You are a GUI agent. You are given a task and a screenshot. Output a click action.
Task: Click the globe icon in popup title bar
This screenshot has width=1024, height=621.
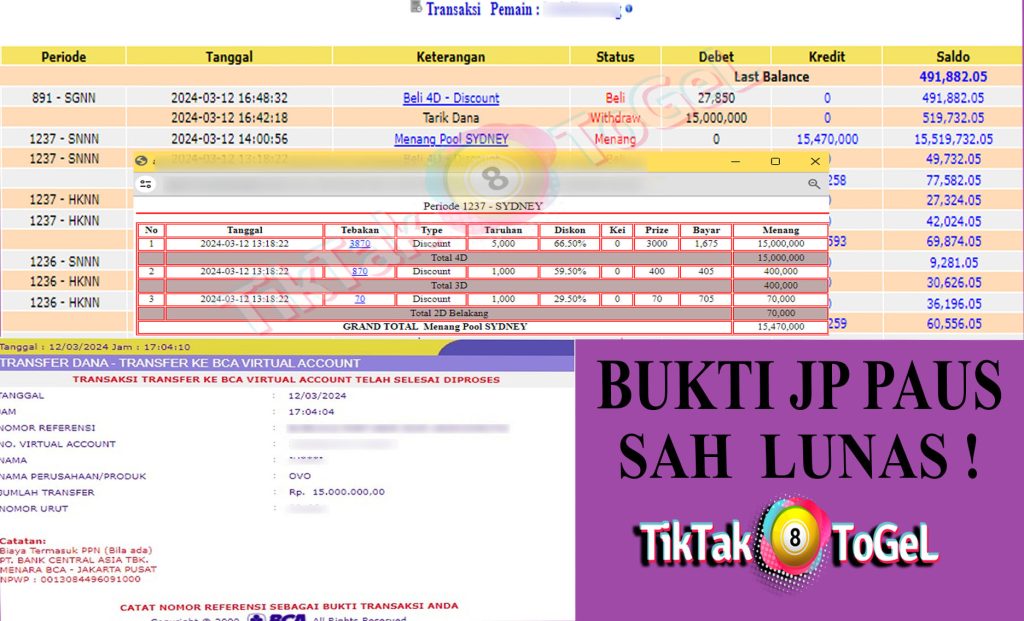141,161
